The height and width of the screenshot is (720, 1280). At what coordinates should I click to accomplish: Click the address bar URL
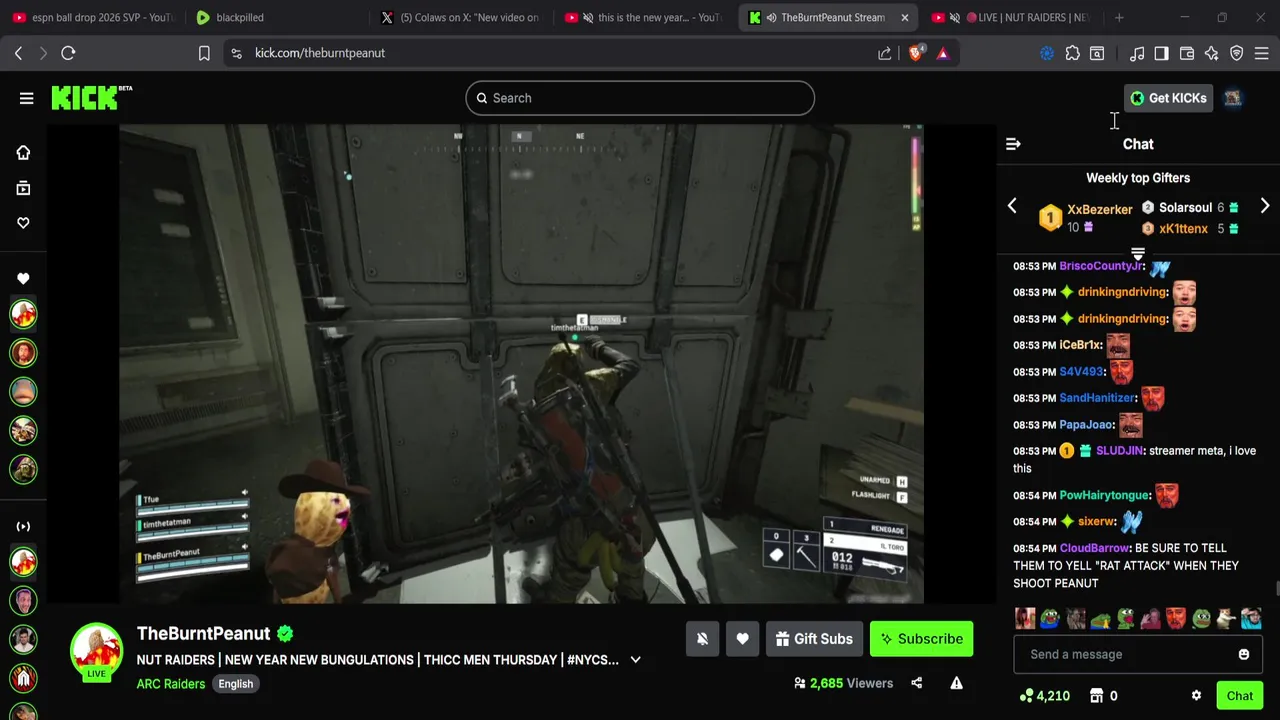coord(320,53)
